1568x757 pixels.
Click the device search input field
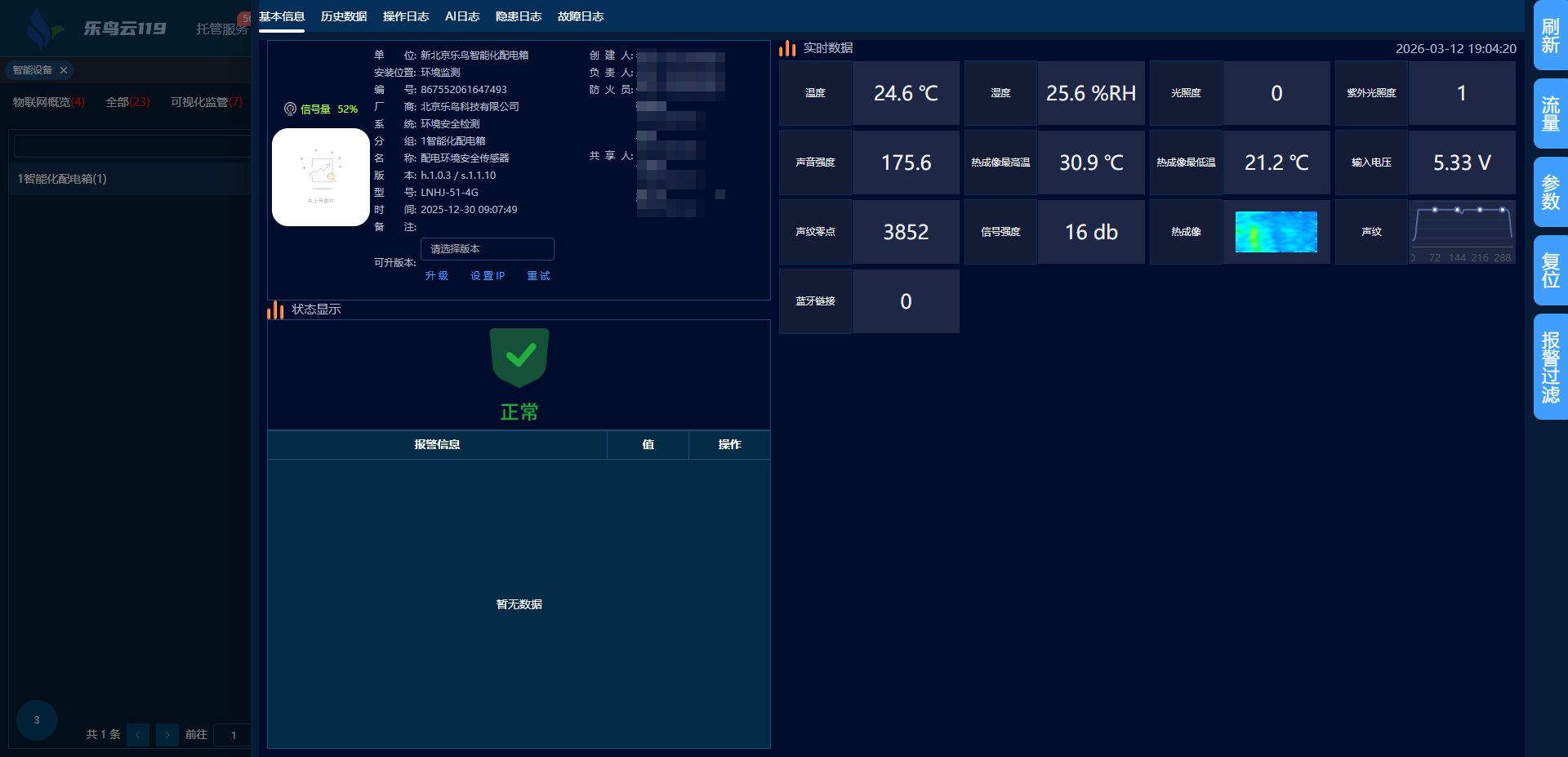[x=132, y=146]
